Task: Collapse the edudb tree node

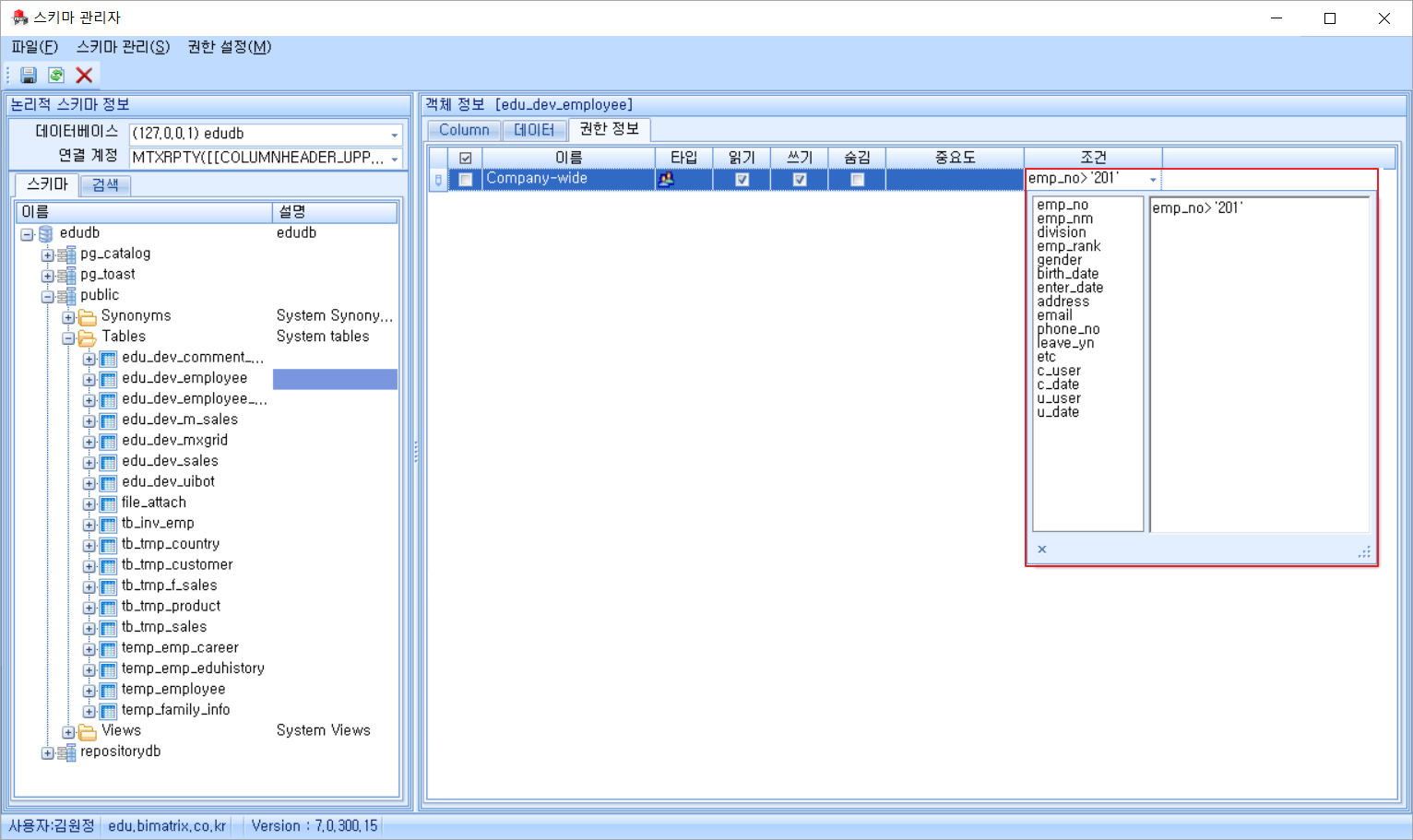Action: [x=27, y=234]
